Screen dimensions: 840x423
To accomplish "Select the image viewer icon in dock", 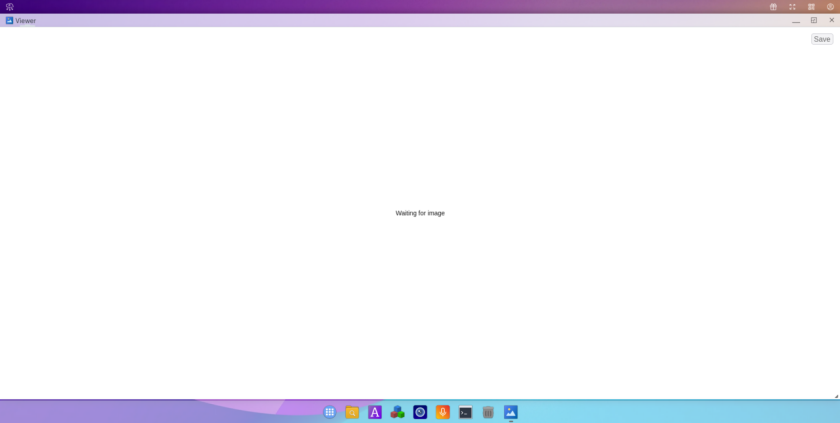I will pos(511,412).
